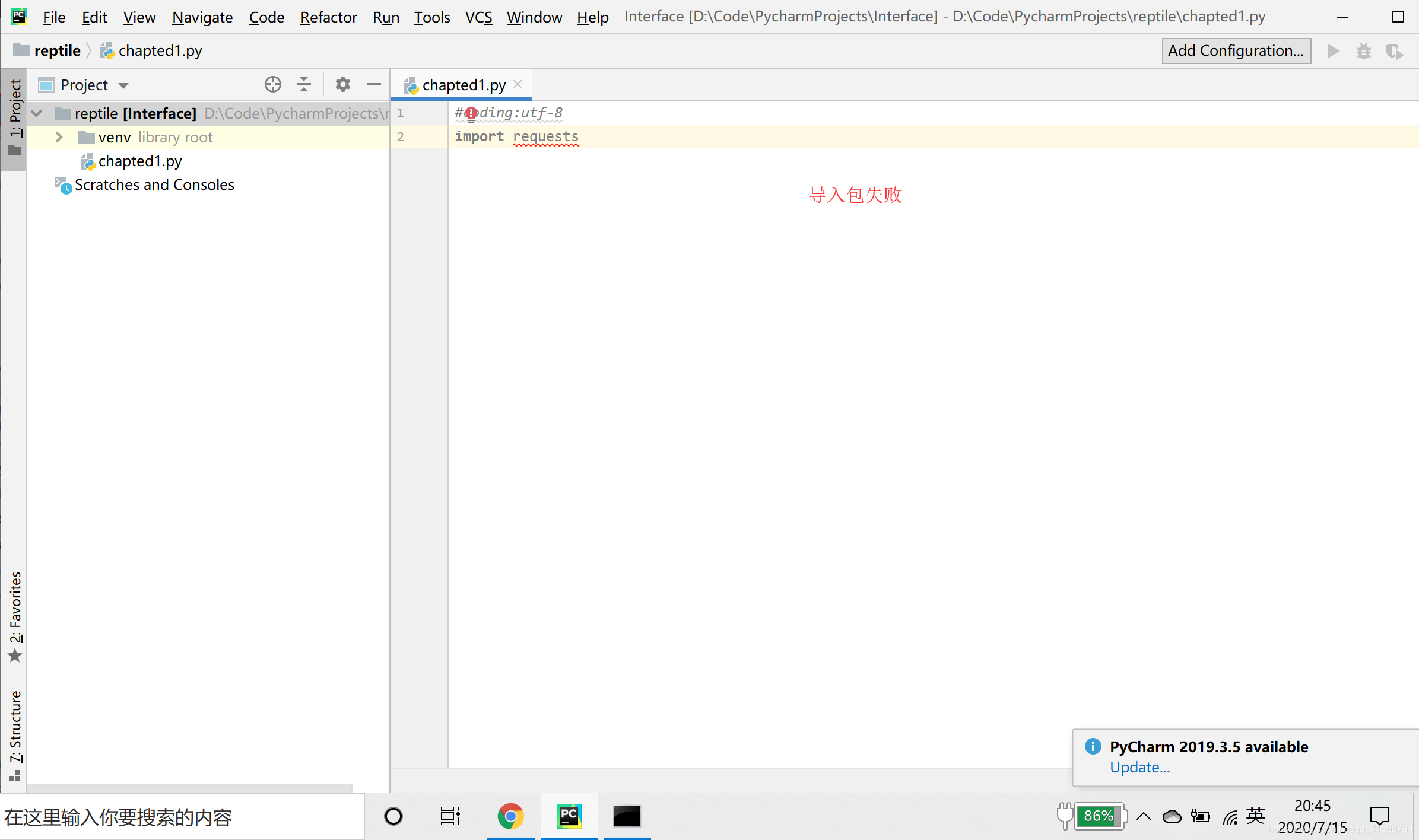Click the error indicator on line 1
The image size is (1419, 840).
471,113
